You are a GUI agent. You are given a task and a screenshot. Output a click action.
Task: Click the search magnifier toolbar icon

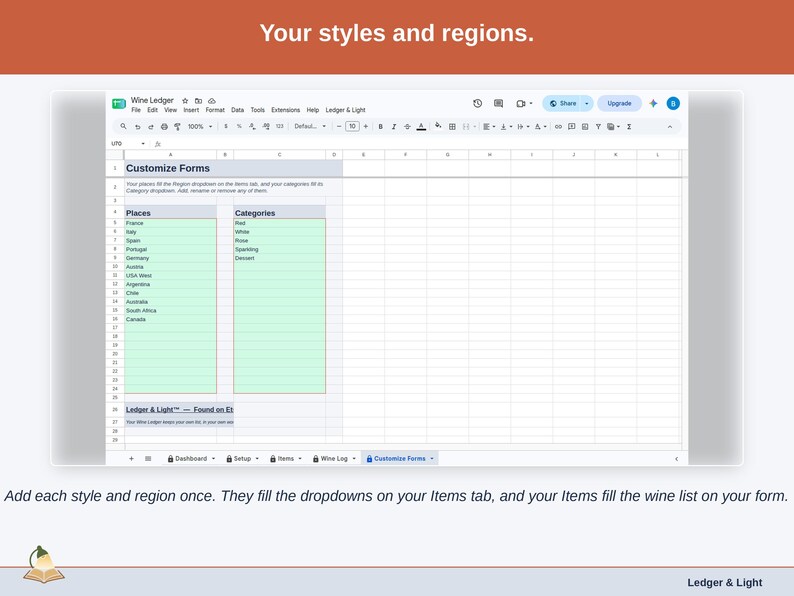tap(123, 126)
